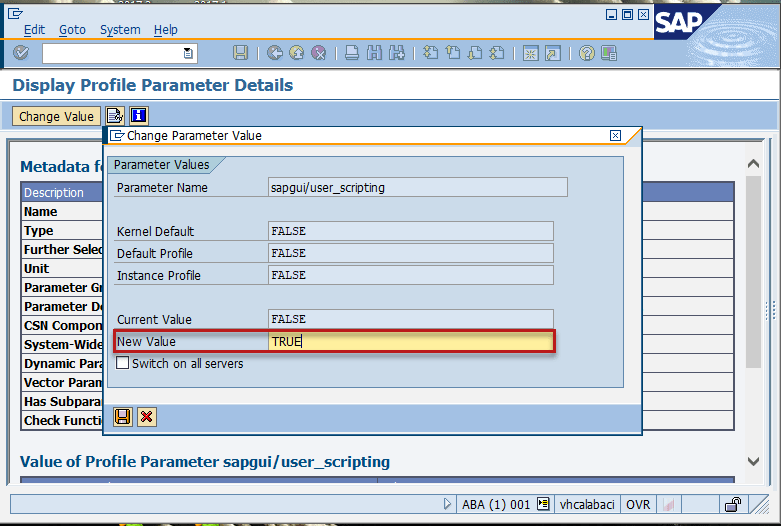This screenshot has height=526, width=781.
Task: Open the window control menu icon
Action: [15, 13]
